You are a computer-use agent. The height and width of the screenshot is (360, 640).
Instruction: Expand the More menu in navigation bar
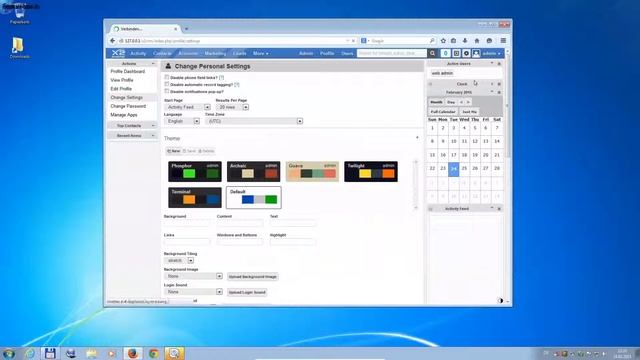coord(260,53)
